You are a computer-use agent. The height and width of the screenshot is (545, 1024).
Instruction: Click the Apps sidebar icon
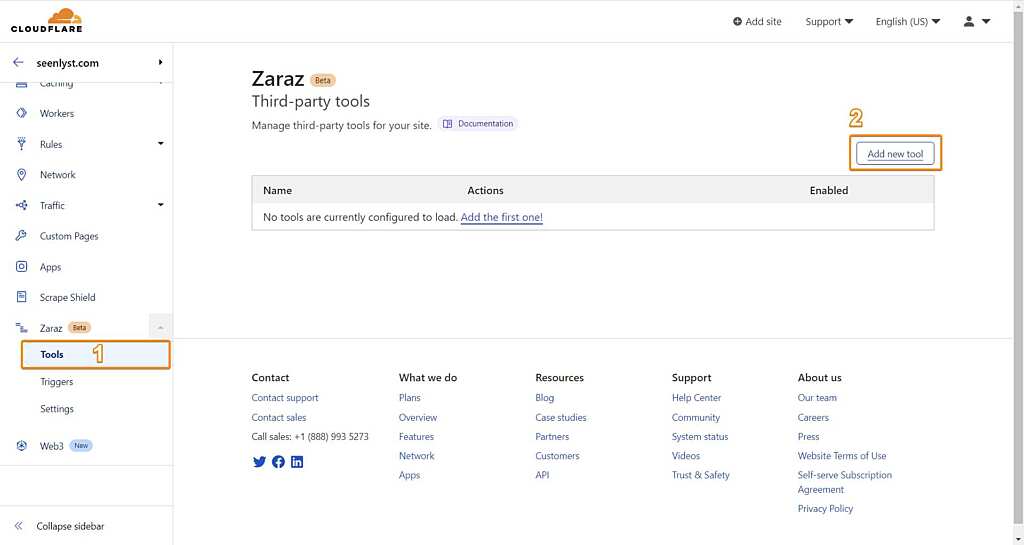tap(22, 266)
